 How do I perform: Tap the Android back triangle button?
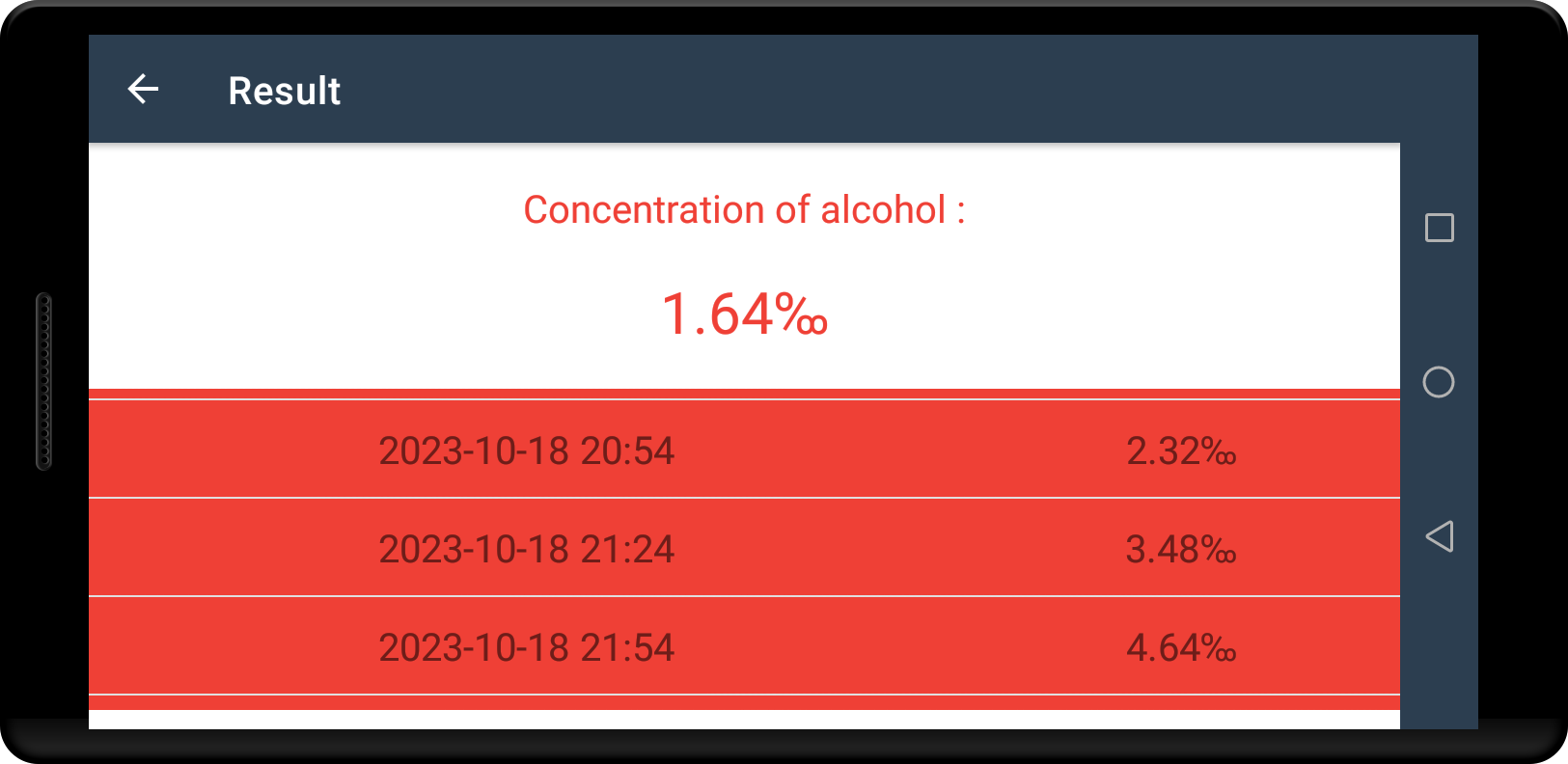(x=1439, y=536)
